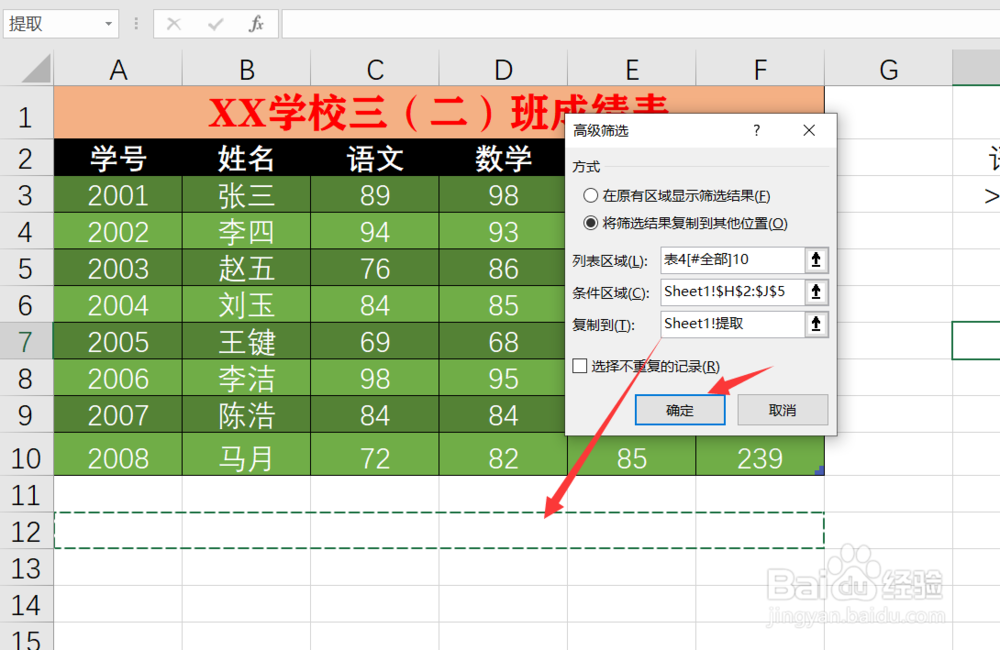Click cell containing 王键
1000x650 pixels.
pyautogui.click(x=247, y=341)
